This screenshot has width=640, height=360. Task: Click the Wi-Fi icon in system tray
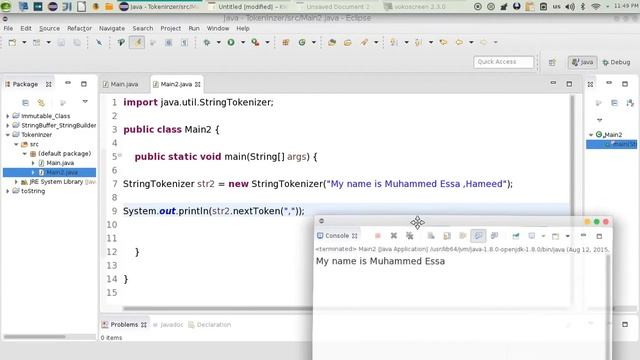click(x=596, y=7)
